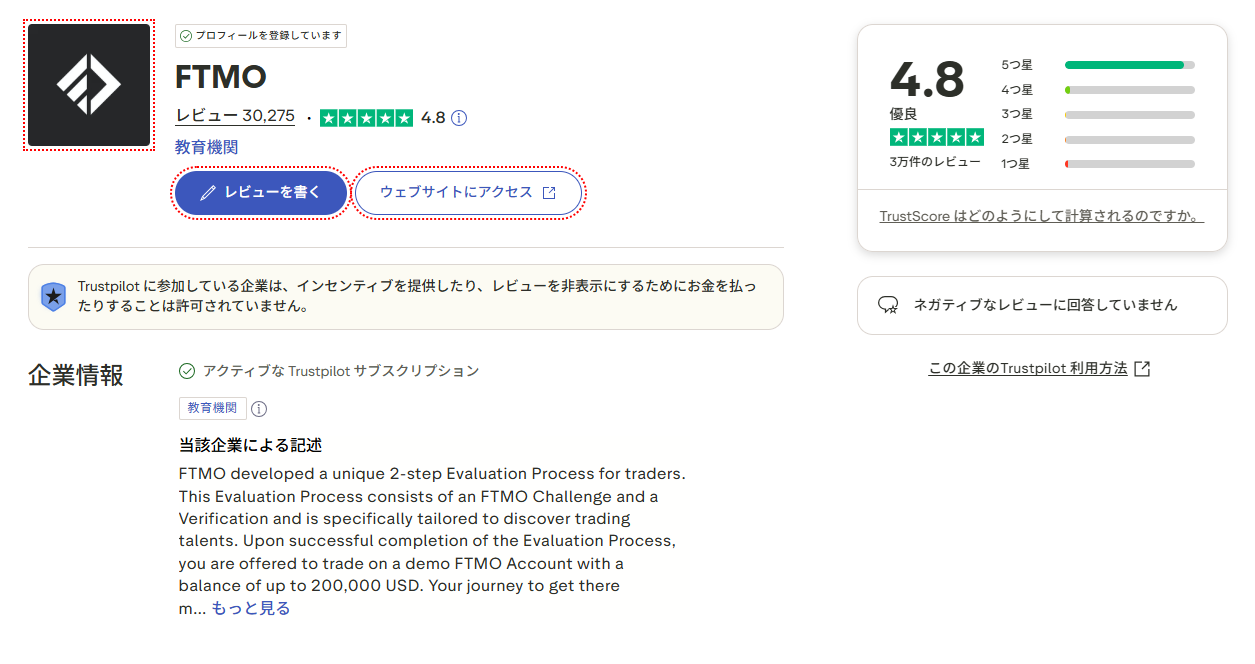Image resolution: width=1255 pixels, height=664 pixels.
Task: Open TrustScore はどのようにして計算されるのですか link
Action: pyautogui.click(x=1041, y=216)
